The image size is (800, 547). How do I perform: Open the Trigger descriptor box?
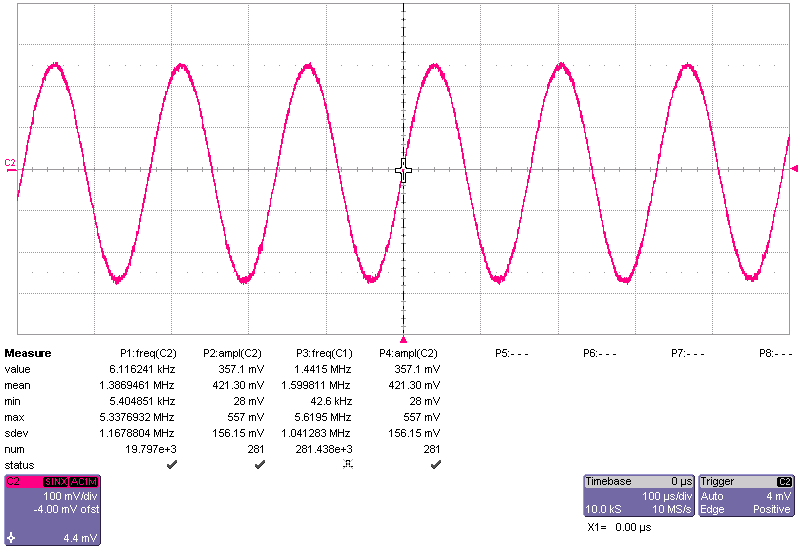[x=747, y=495]
